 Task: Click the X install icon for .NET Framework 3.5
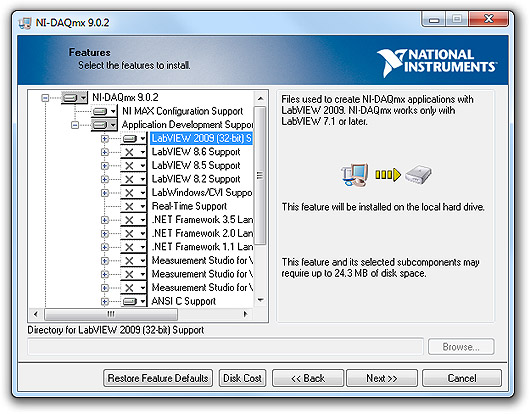(129, 220)
